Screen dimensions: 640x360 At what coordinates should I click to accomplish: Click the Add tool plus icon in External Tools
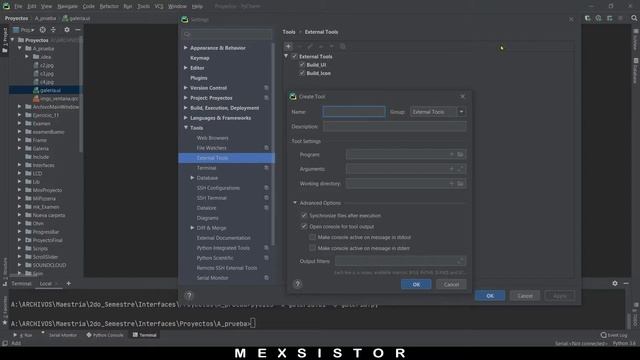click(x=288, y=47)
